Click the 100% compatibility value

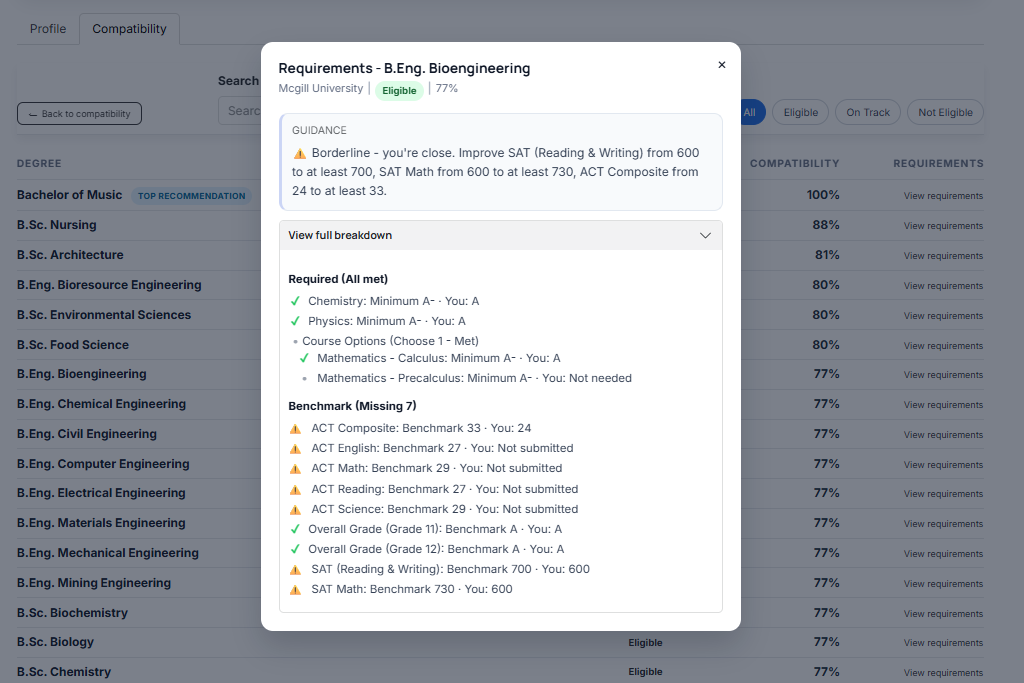click(x=823, y=195)
